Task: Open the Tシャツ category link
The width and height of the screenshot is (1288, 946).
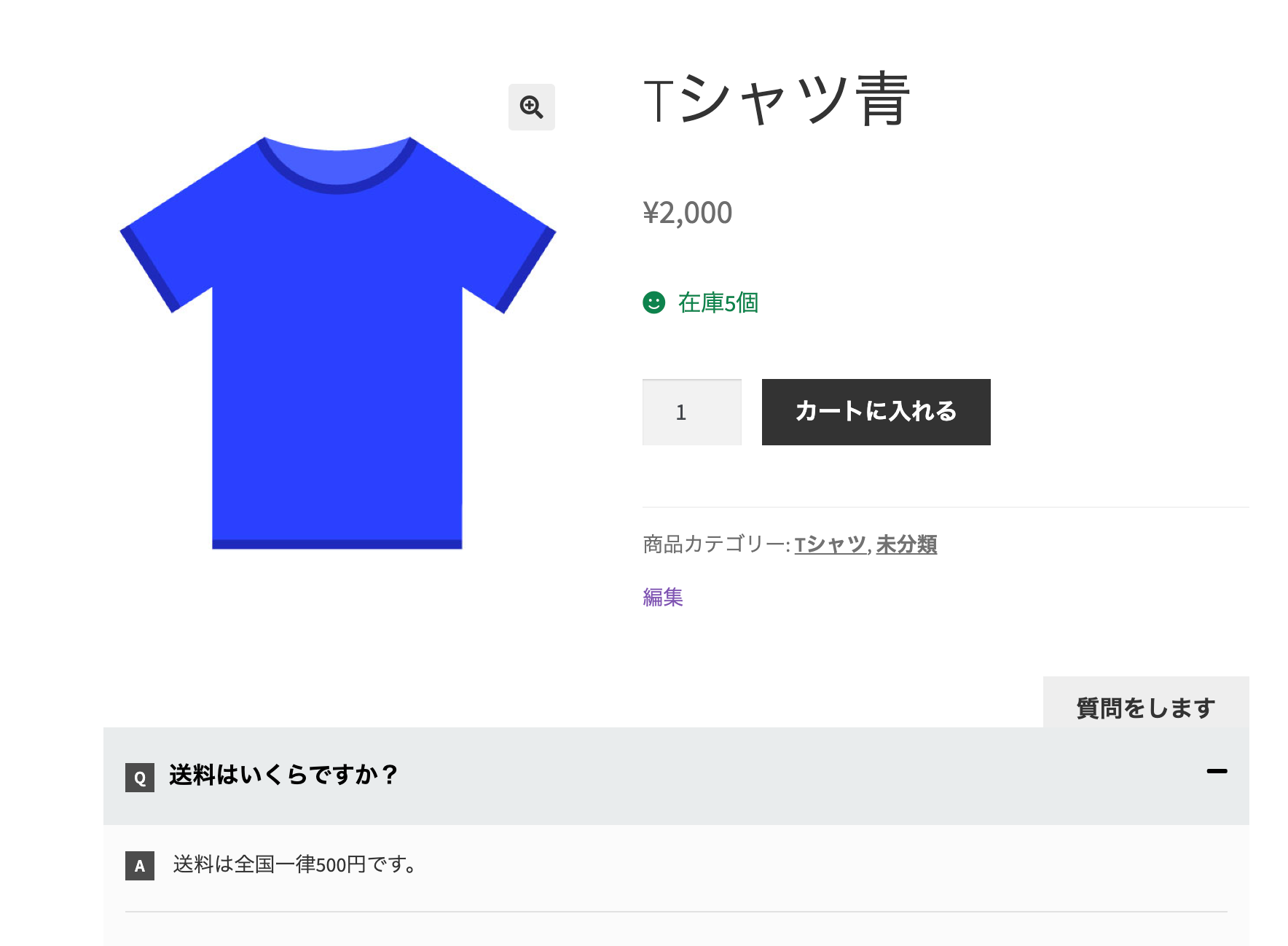Action: (x=830, y=544)
